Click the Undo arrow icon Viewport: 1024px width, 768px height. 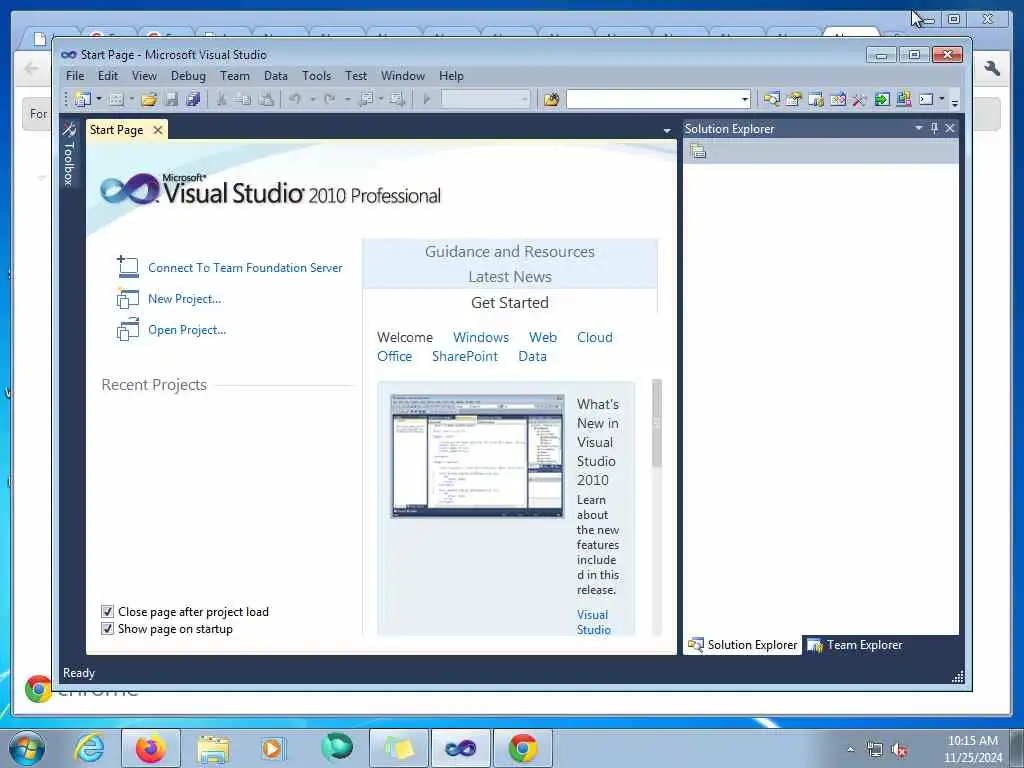coord(295,99)
